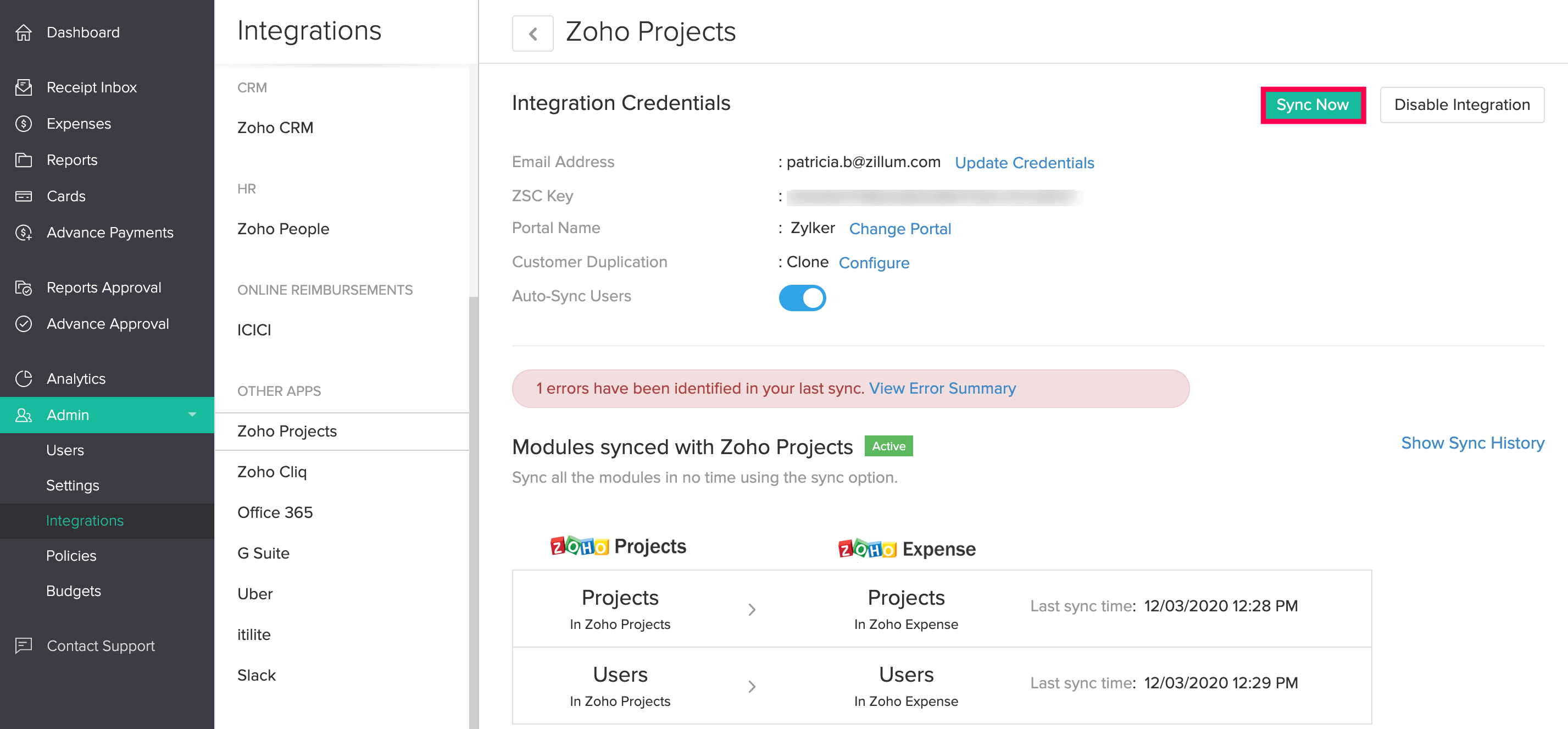This screenshot has width=1568, height=729.
Task: Click the Reports folder icon
Action: pyautogui.click(x=24, y=160)
